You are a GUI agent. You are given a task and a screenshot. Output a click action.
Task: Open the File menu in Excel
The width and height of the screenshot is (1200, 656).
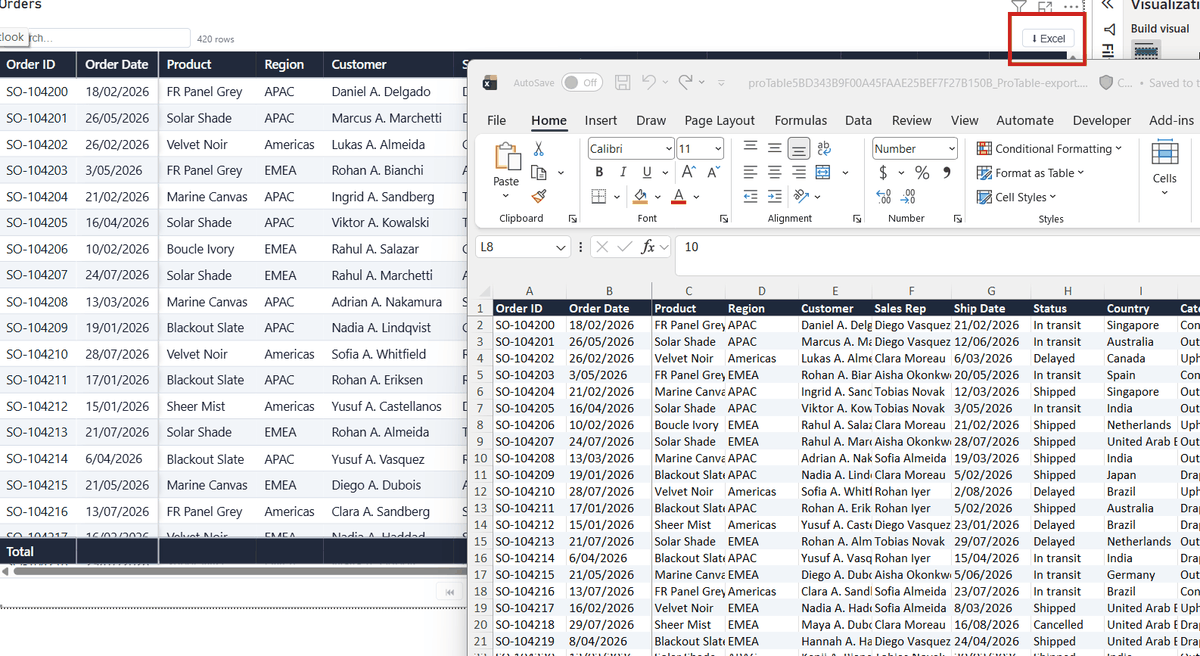pyautogui.click(x=496, y=120)
